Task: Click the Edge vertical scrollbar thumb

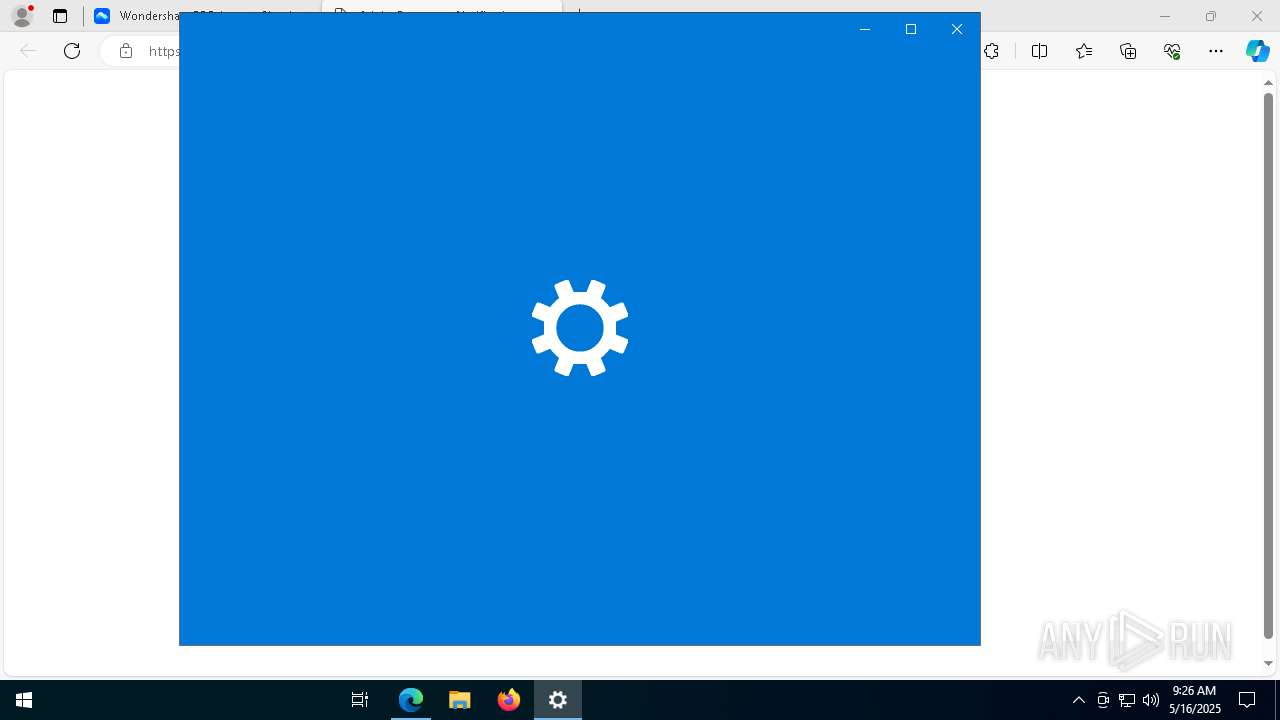Action: 1268,365
